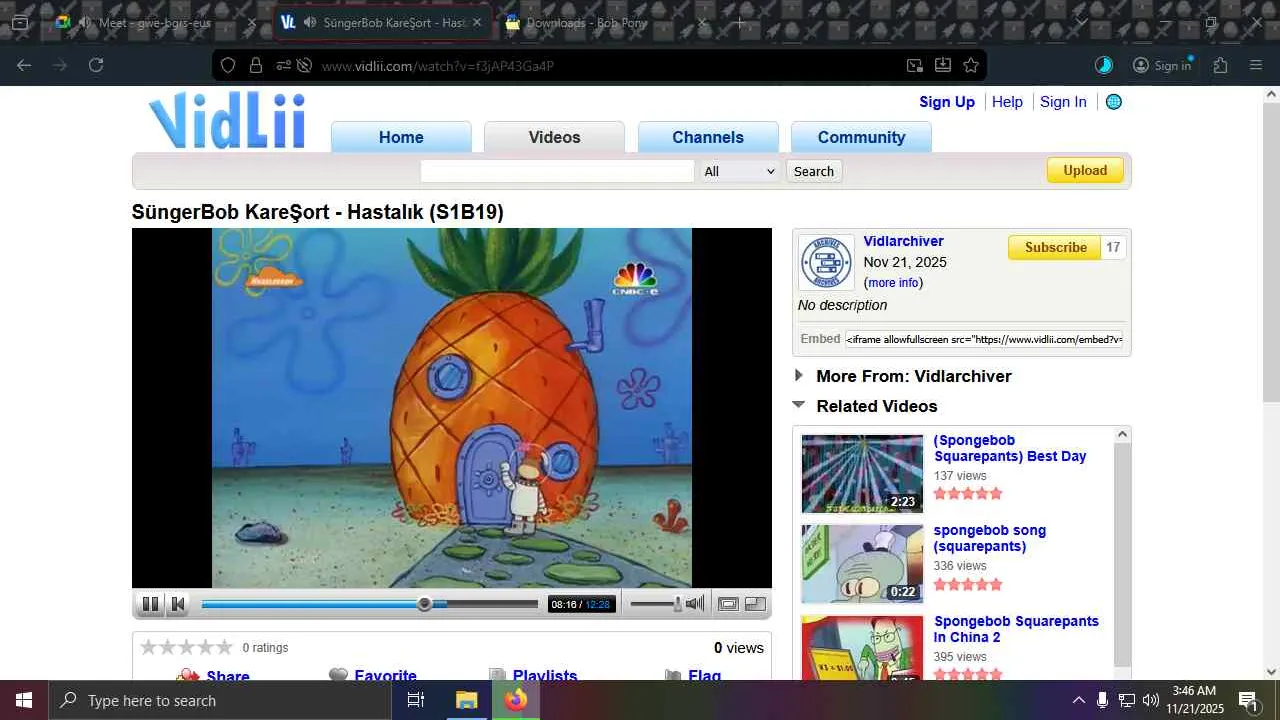The image size is (1280, 720).
Task: Reload the page with the refresh icon
Action: (x=96, y=65)
